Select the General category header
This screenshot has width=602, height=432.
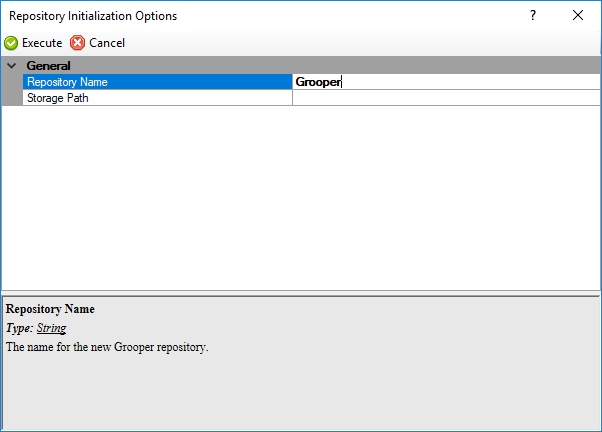(x=48, y=66)
